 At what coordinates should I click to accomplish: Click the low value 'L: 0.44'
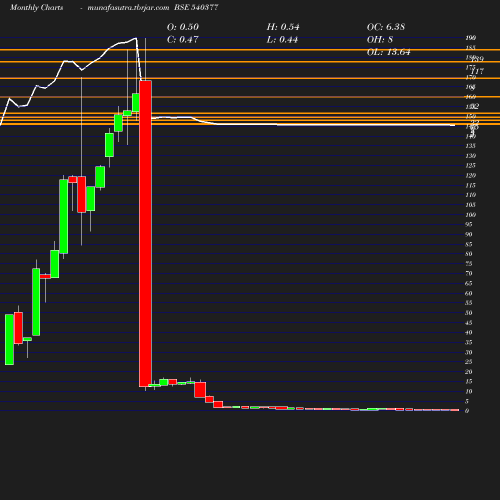pos(282,39)
